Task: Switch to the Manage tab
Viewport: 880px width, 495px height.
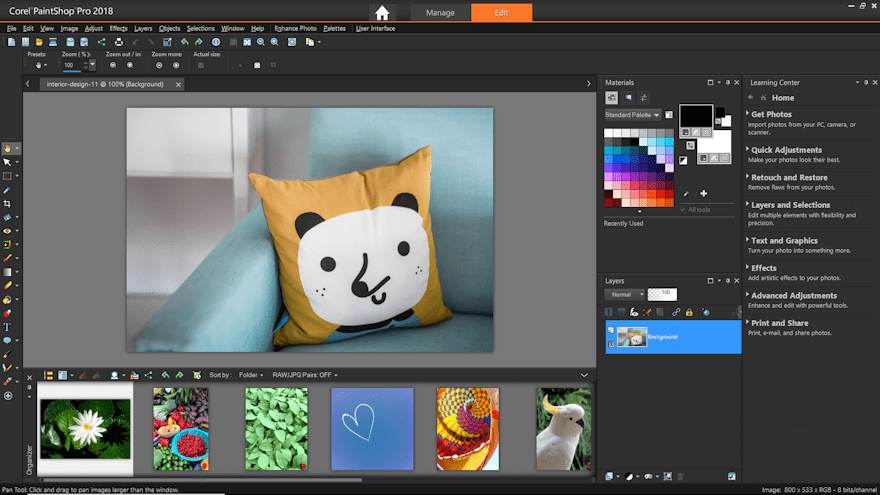Action: tap(440, 13)
